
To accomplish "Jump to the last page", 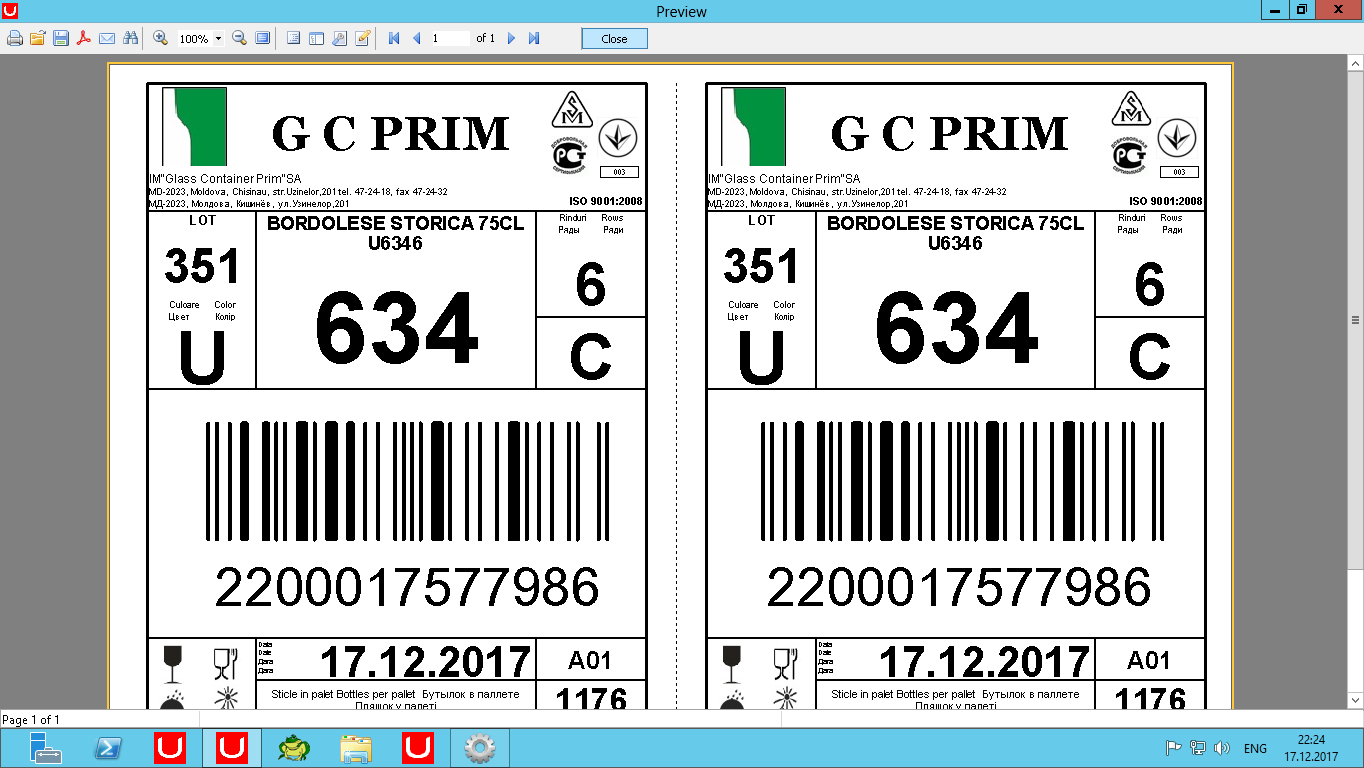I will 534,38.
